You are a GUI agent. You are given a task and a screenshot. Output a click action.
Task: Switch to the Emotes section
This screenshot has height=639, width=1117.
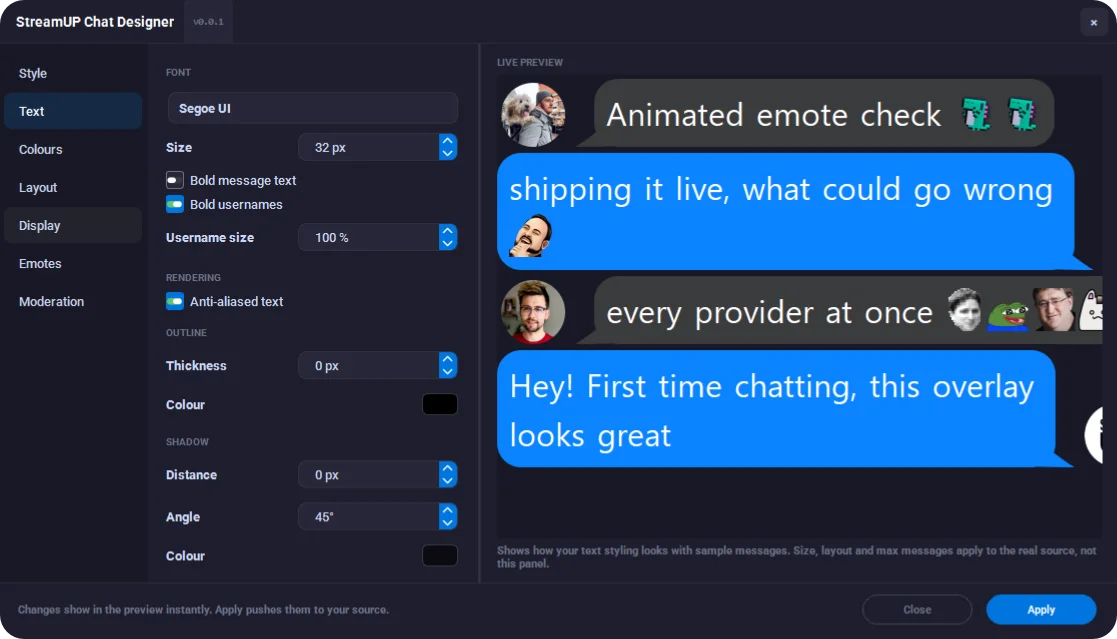coord(73,264)
